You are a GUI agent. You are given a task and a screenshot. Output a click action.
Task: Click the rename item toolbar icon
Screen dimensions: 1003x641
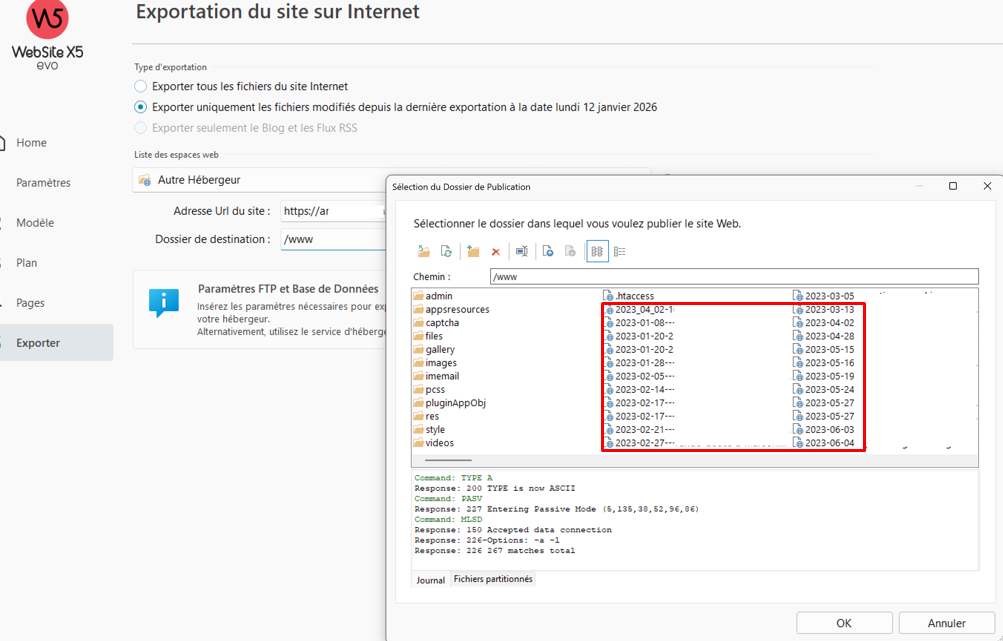pyautogui.click(x=522, y=251)
